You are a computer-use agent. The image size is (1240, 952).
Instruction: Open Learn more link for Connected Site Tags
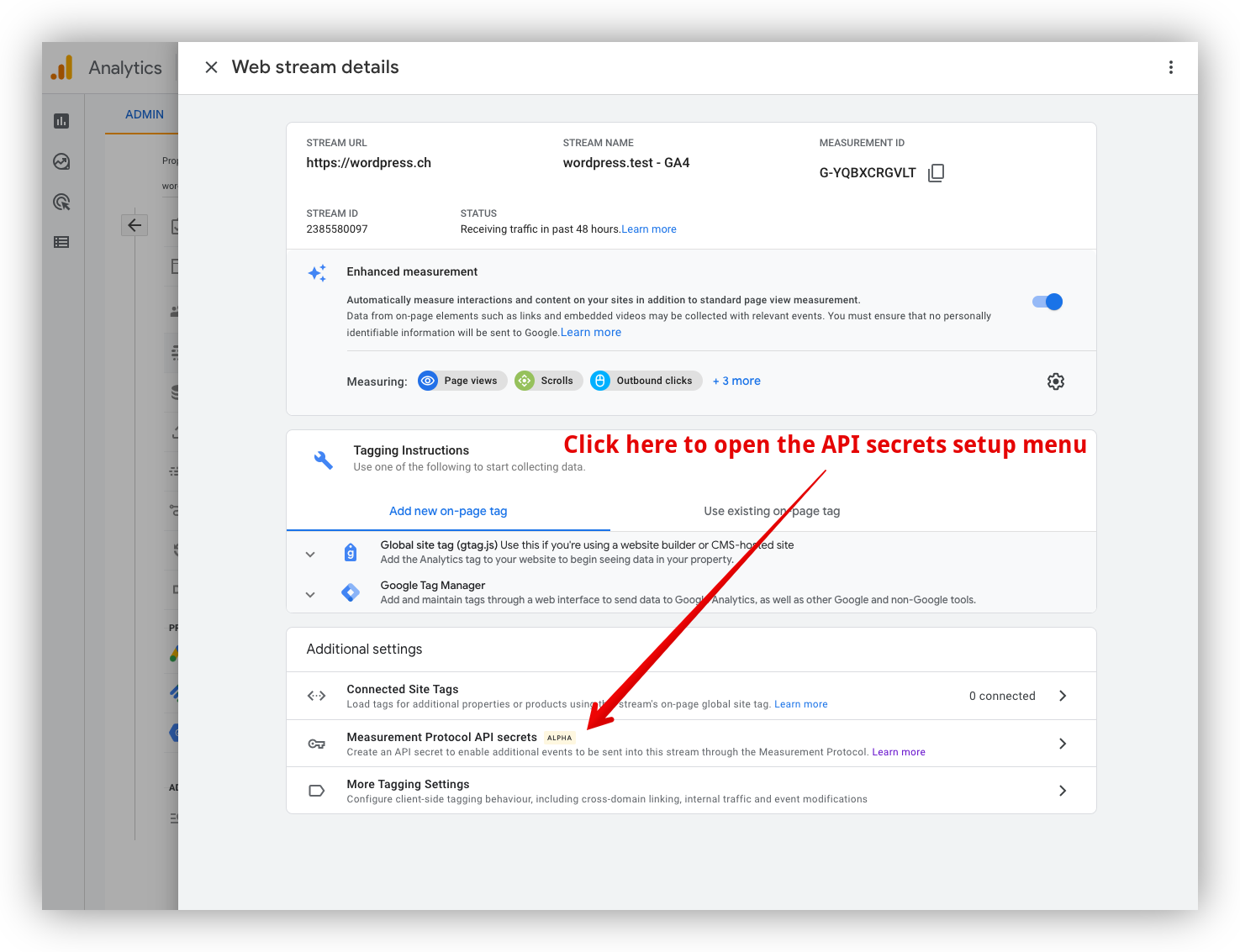point(801,704)
